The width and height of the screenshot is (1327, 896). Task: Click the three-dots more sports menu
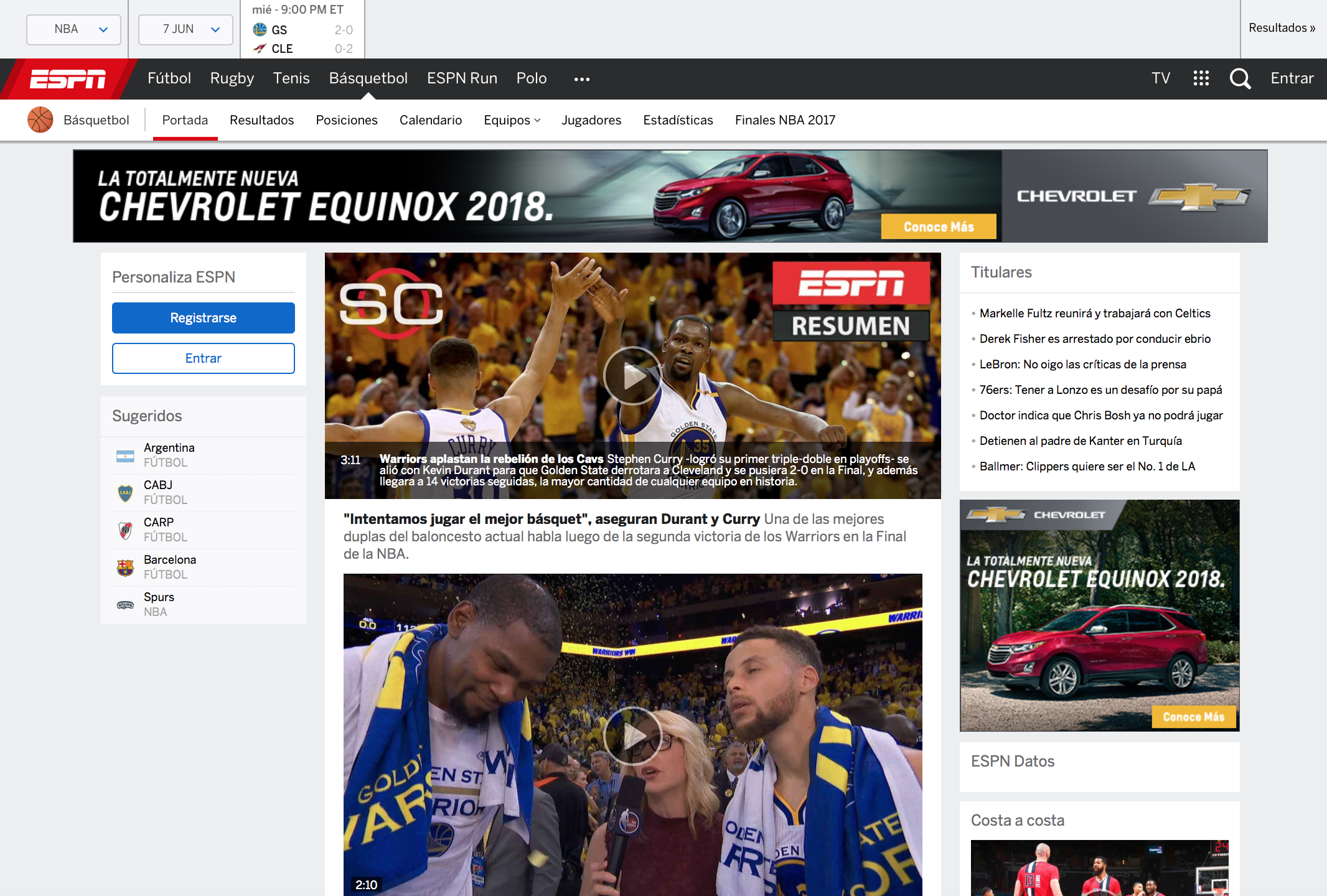tap(581, 79)
